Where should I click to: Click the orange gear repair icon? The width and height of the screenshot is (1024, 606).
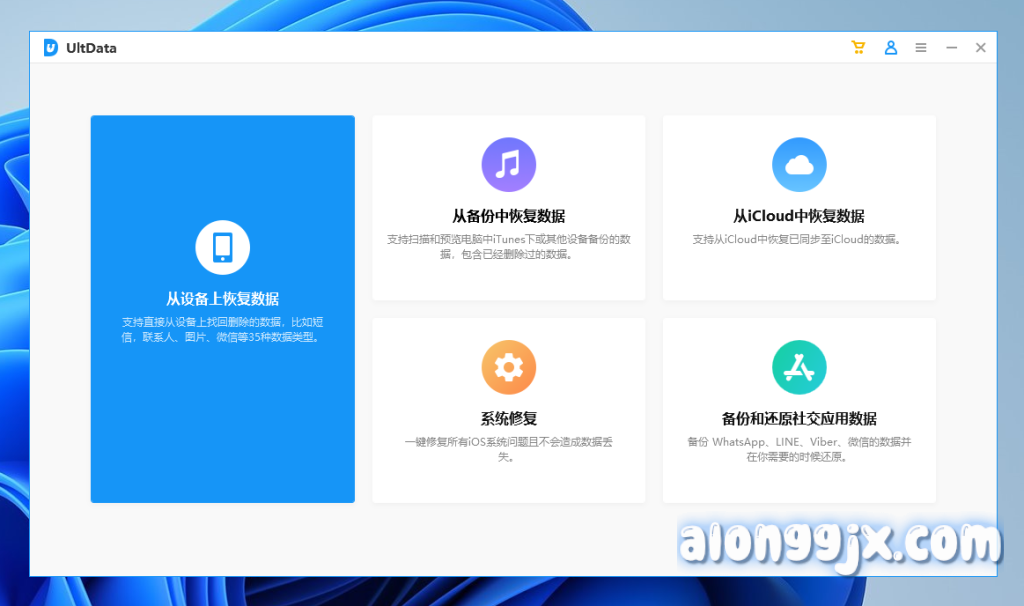click(x=508, y=368)
